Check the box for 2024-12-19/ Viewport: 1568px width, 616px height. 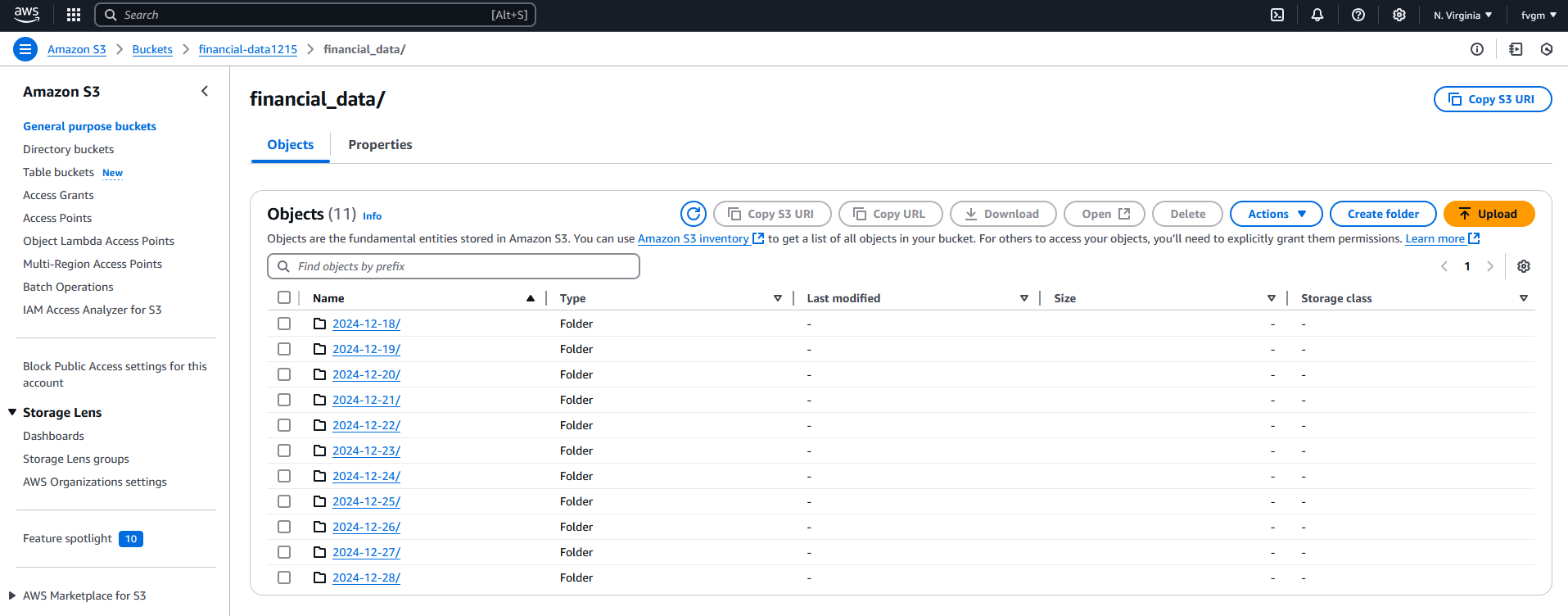tap(284, 349)
